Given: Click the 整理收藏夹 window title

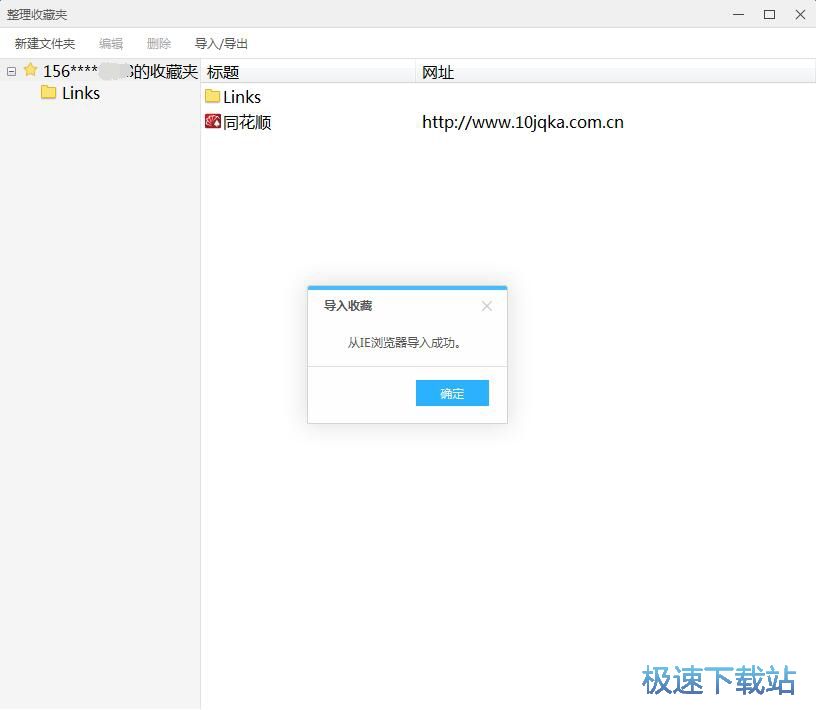Looking at the screenshot, I should (37, 15).
